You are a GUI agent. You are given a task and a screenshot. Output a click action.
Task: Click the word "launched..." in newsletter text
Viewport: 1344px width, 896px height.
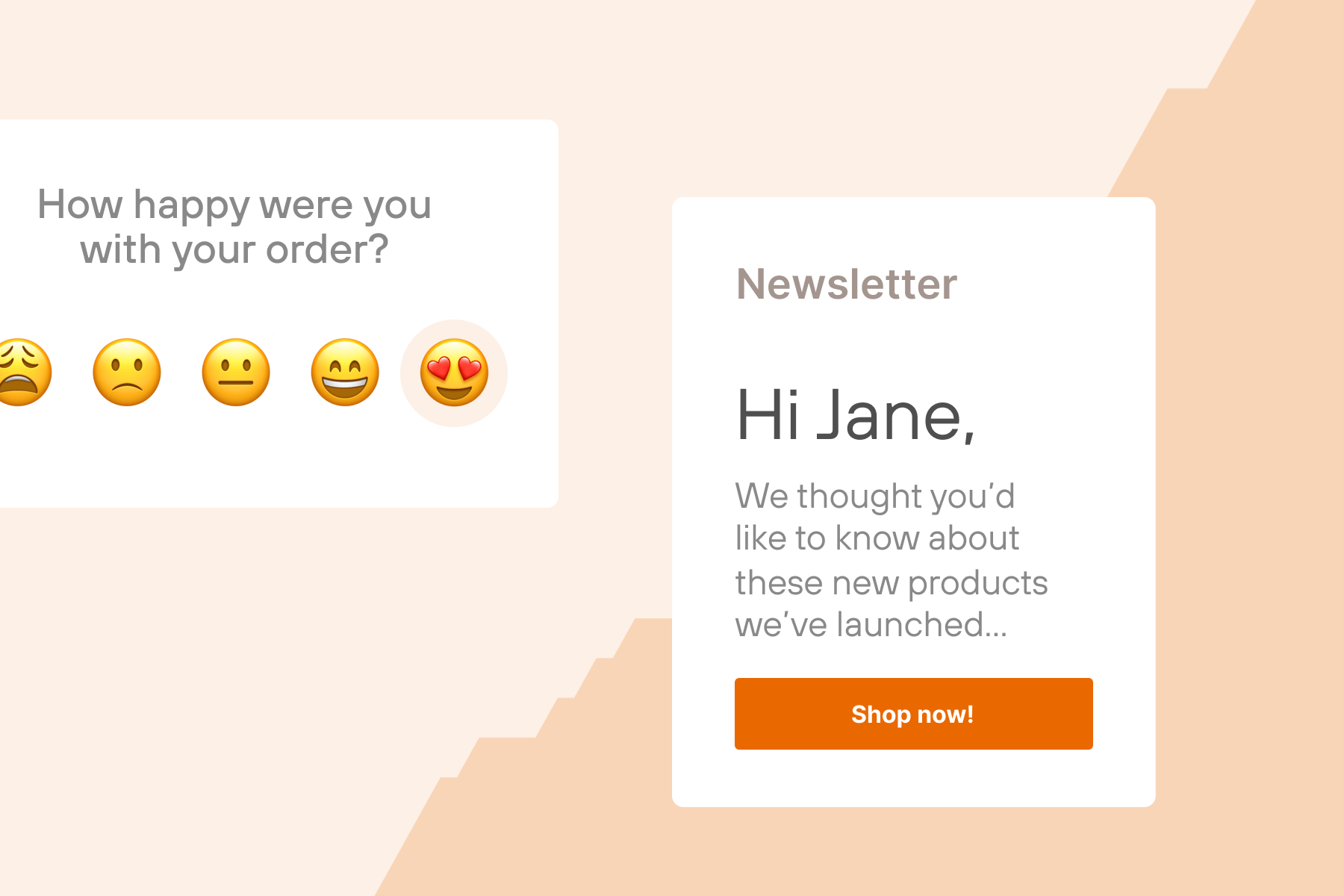(921, 625)
